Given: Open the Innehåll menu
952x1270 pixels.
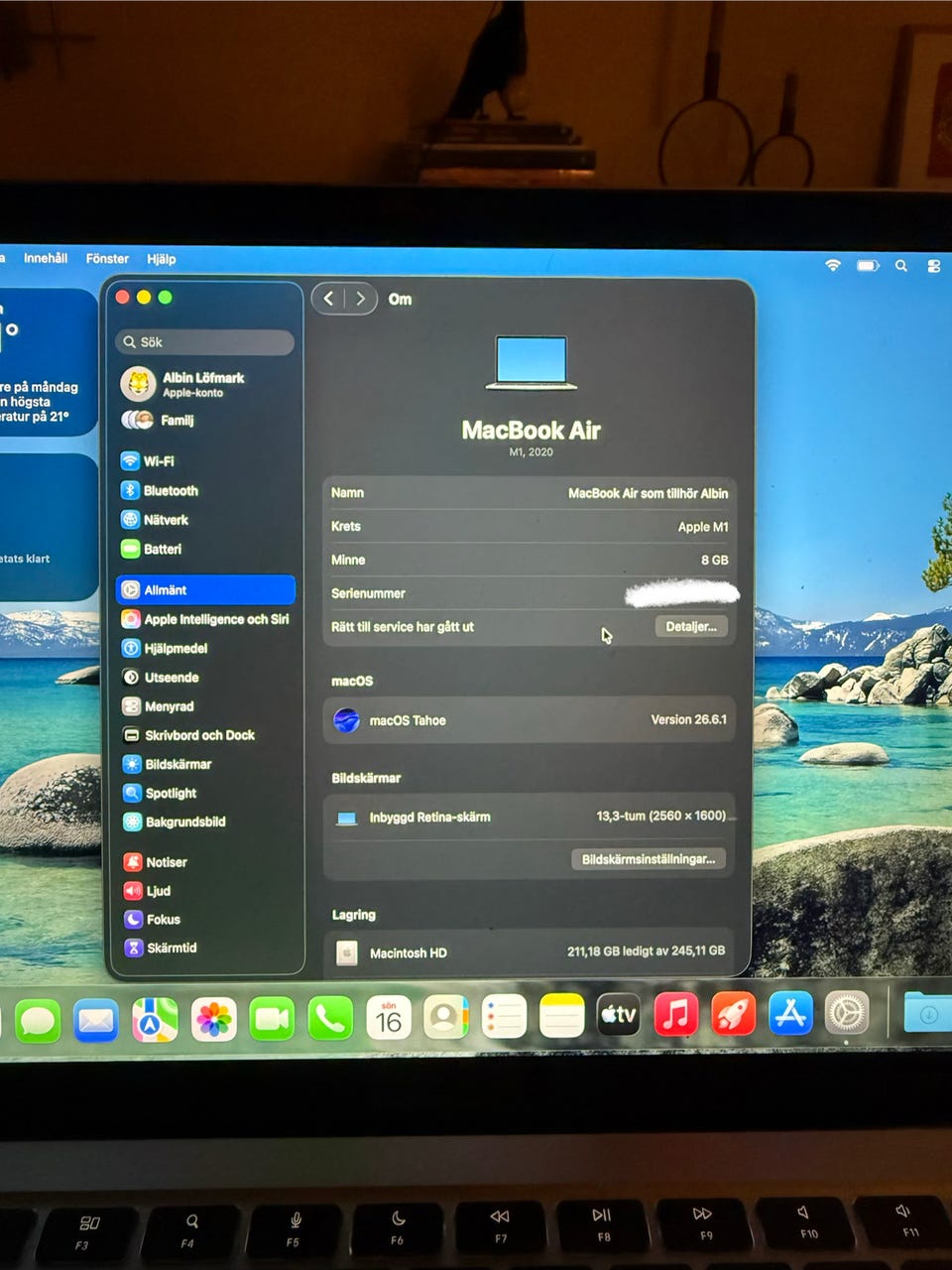Looking at the screenshot, I should coord(46,258).
